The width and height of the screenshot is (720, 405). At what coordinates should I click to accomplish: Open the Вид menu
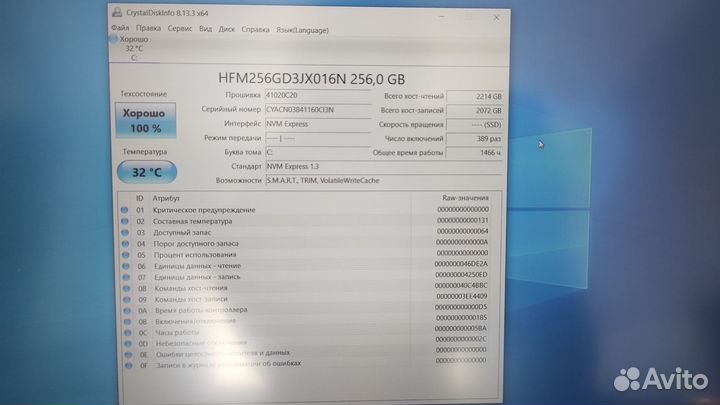pos(205,29)
